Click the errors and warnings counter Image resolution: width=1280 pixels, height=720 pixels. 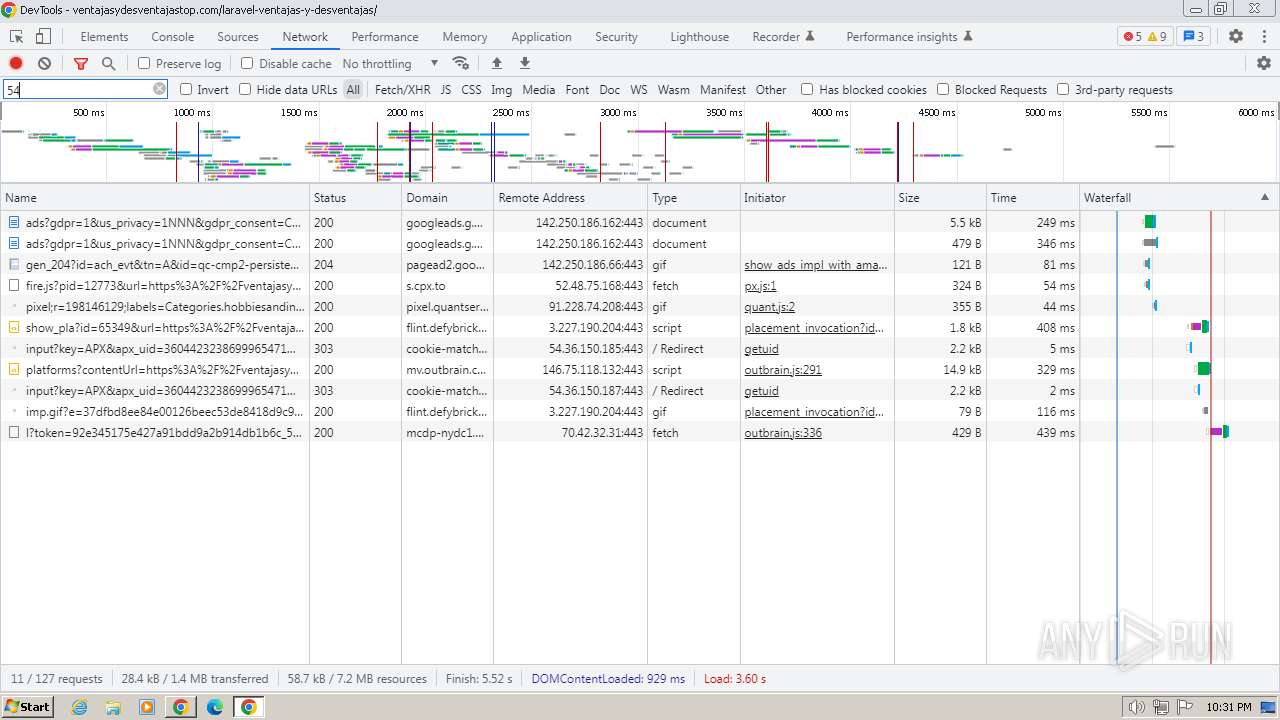pos(1145,36)
